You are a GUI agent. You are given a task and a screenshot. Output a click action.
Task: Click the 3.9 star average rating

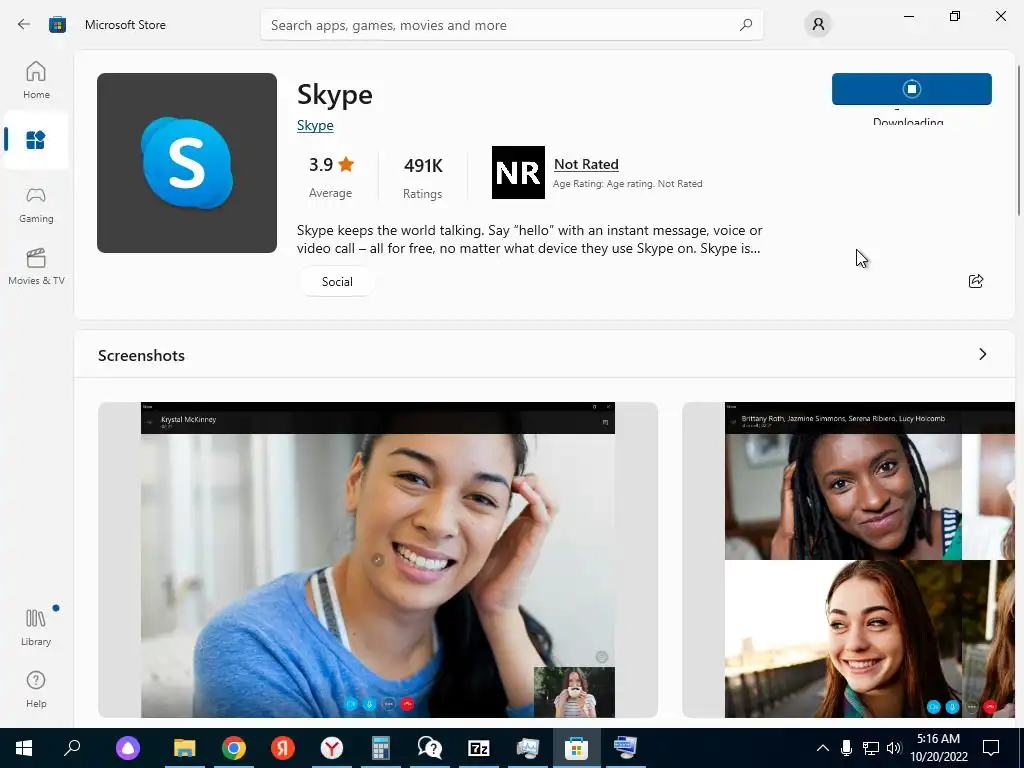point(330,176)
